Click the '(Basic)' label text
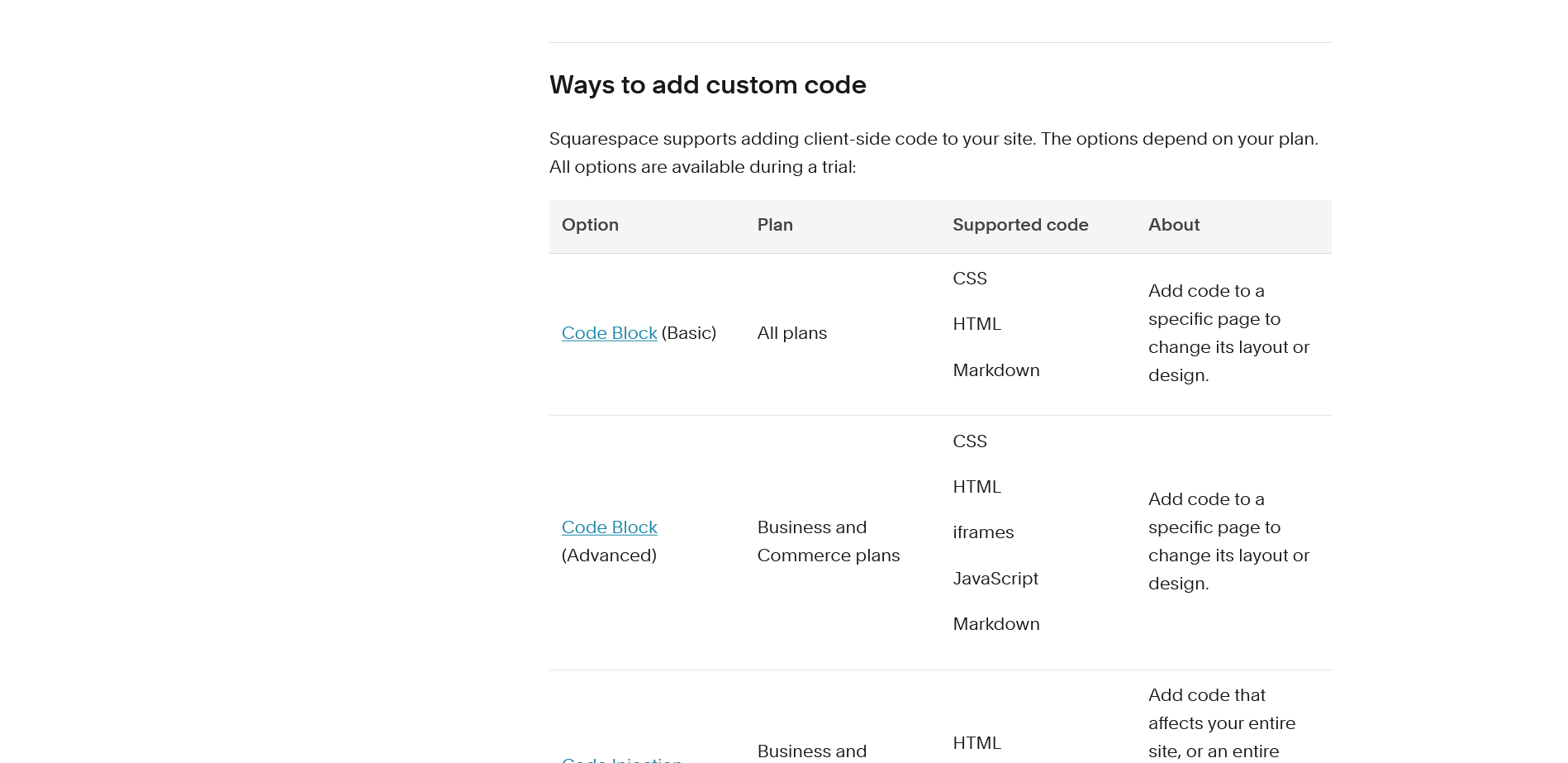 coord(688,333)
